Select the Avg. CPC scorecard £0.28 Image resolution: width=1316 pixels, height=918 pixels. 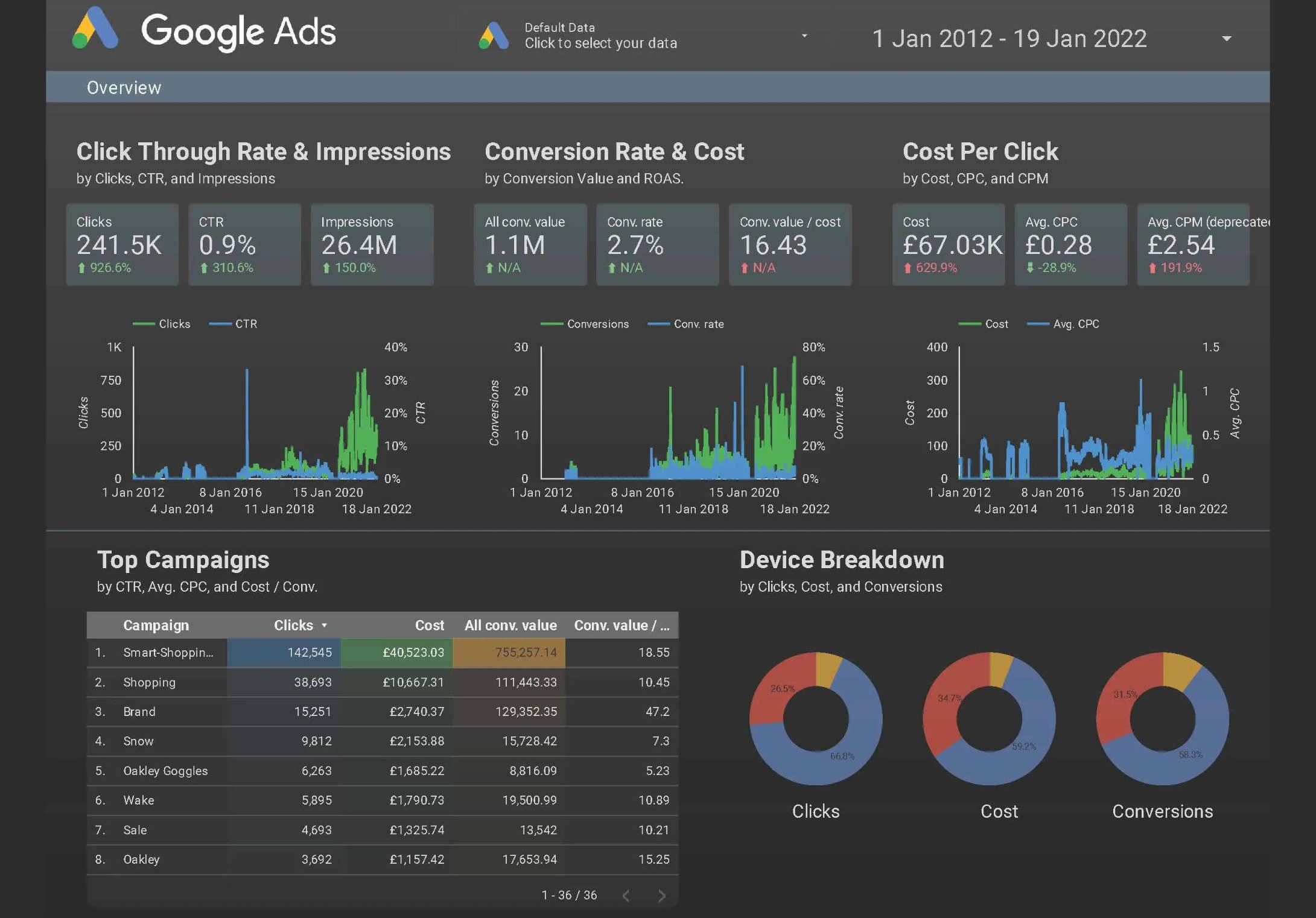click(1070, 244)
